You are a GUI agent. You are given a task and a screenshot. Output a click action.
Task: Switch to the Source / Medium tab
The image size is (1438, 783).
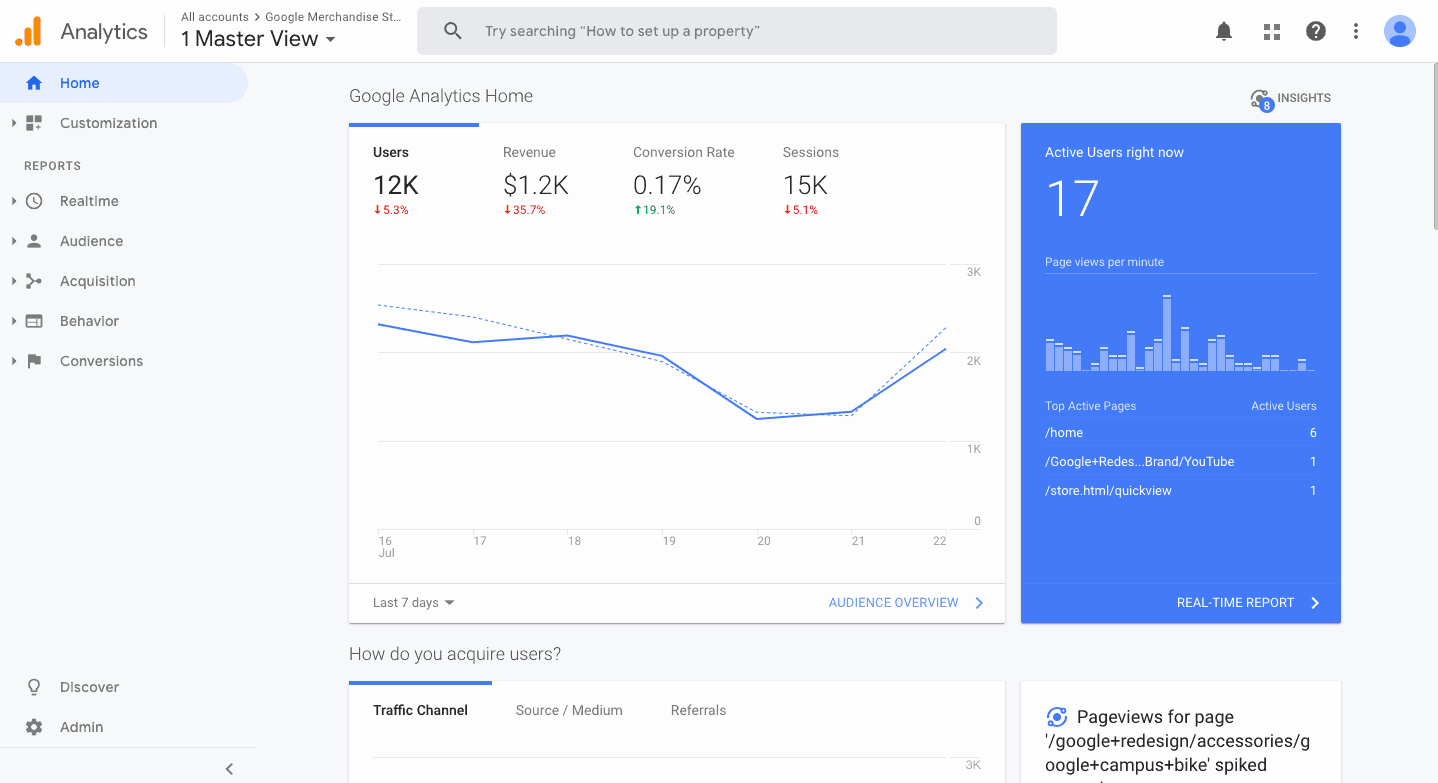(569, 710)
